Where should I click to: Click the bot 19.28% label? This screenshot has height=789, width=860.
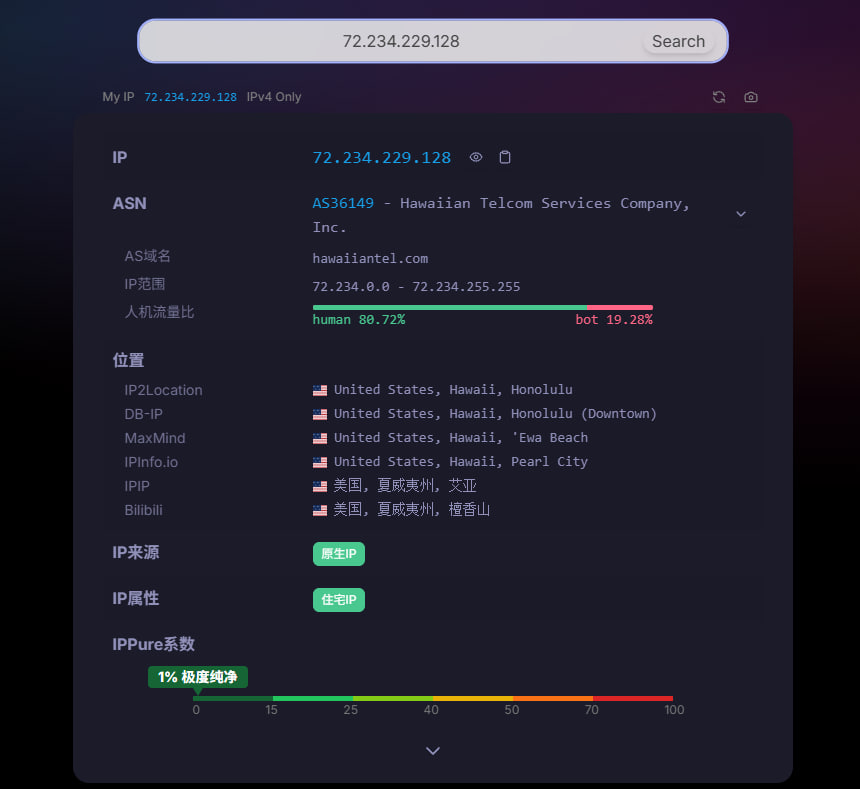coord(614,320)
